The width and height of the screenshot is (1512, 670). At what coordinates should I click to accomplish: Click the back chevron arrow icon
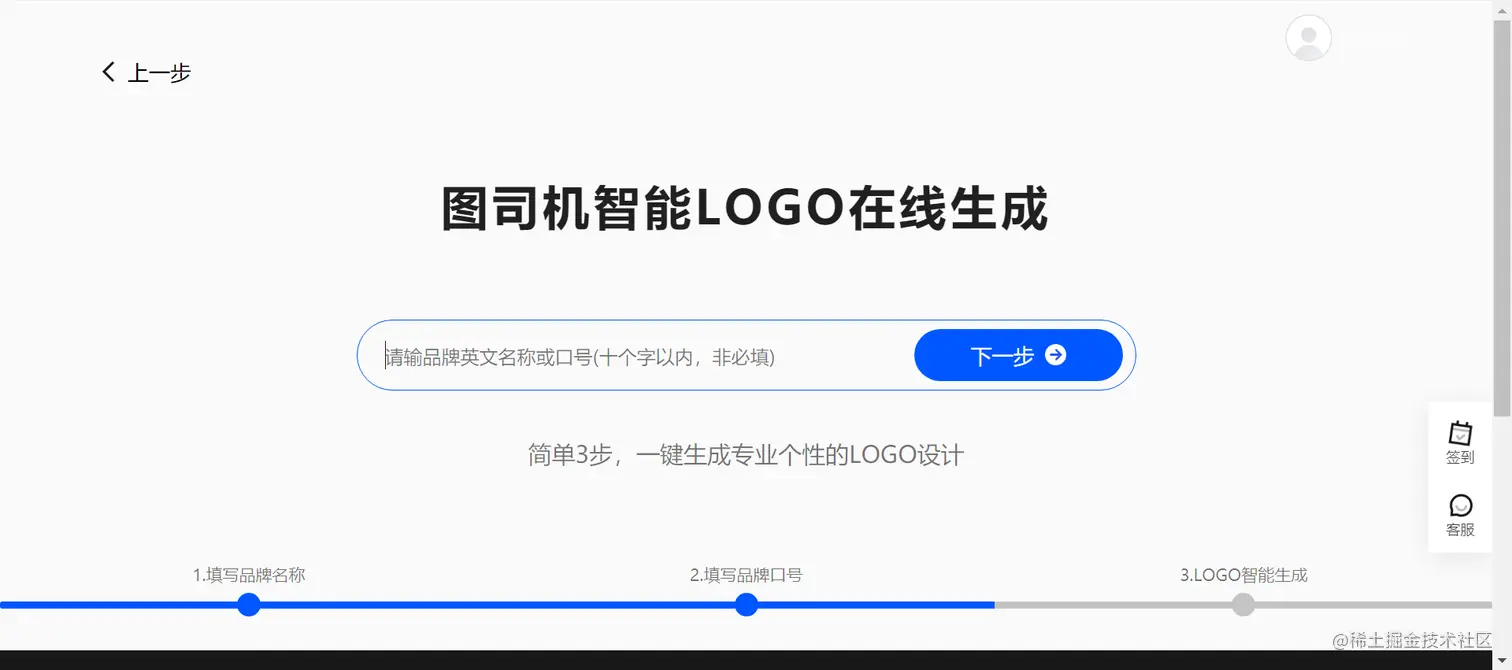tap(108, 72)
